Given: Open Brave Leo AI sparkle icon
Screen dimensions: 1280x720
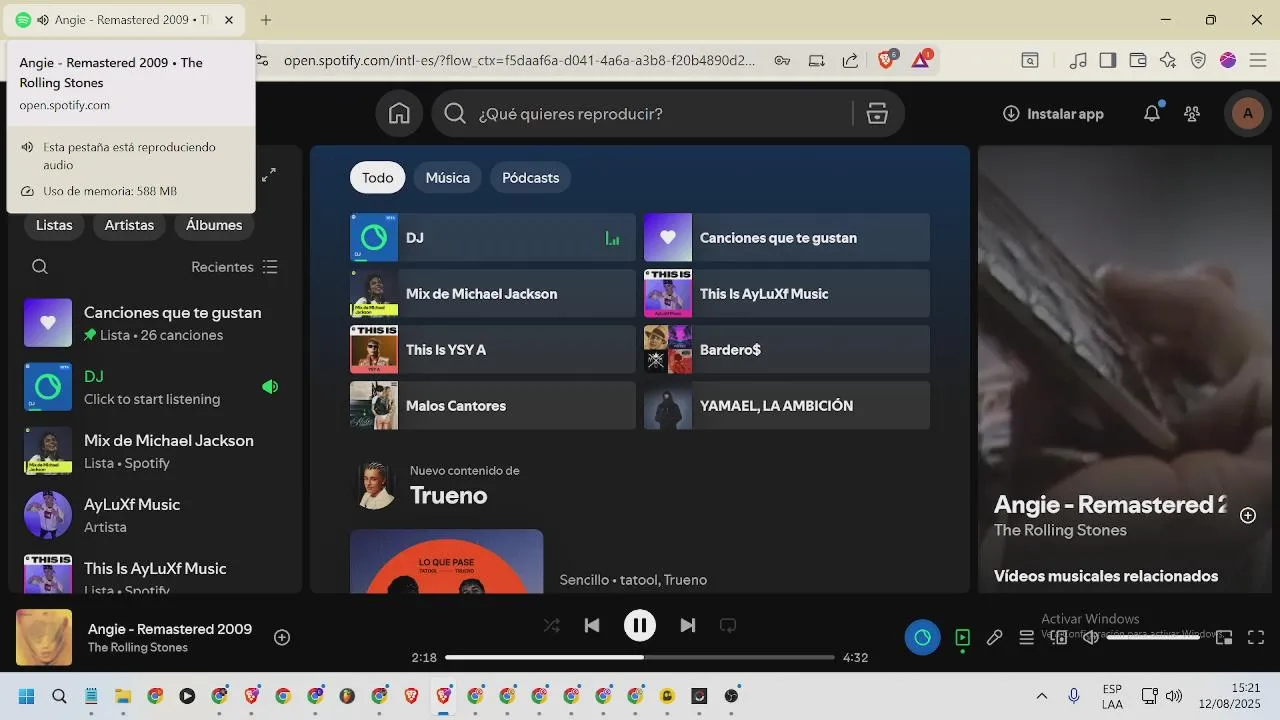Looking at the screenshot, I should tap(1168, 60).
